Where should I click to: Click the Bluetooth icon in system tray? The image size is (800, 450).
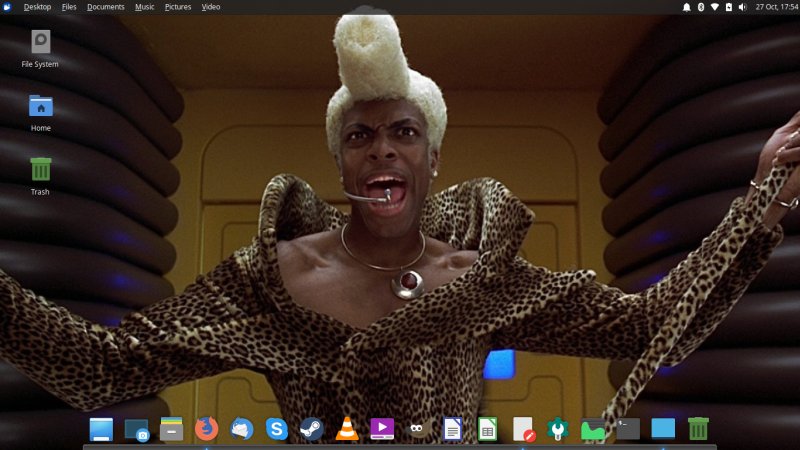701,7
